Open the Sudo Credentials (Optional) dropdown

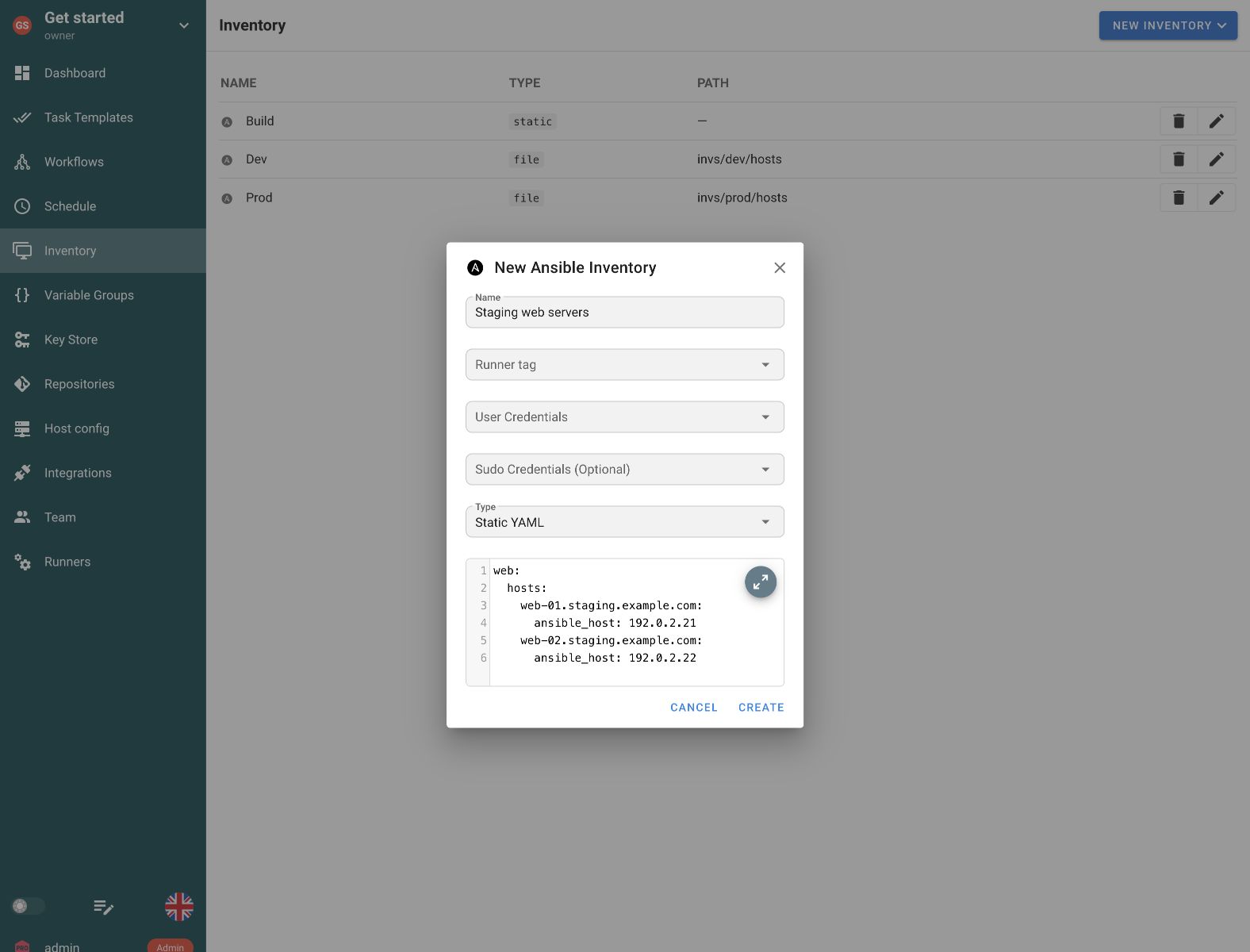(x=625, y=470)
